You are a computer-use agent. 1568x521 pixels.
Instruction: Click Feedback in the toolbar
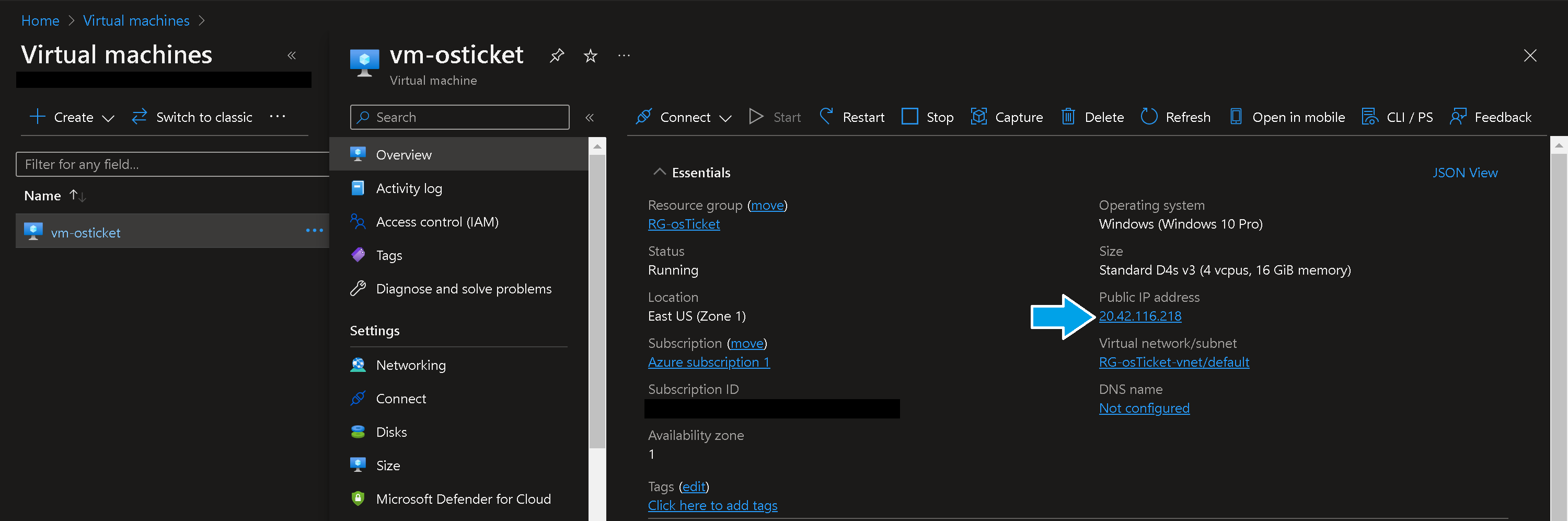tap(1491, 117)
